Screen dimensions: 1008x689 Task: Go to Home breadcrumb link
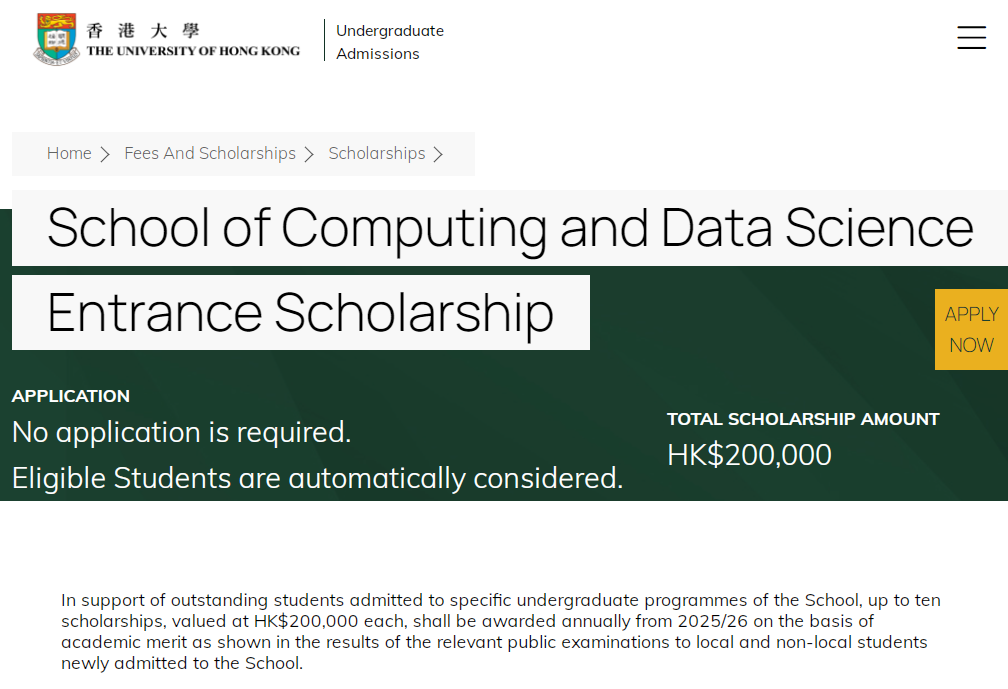(69, 154)
